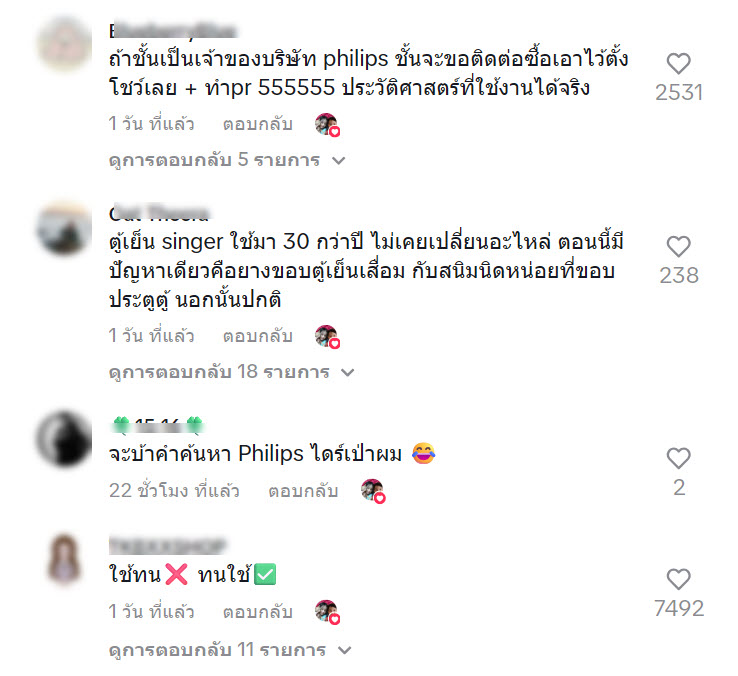The height and width of the screenshot is (676, 738).
Task: Reply to the ใช้ทน ทนใช้ comment
Action: (x=257, y=612)
